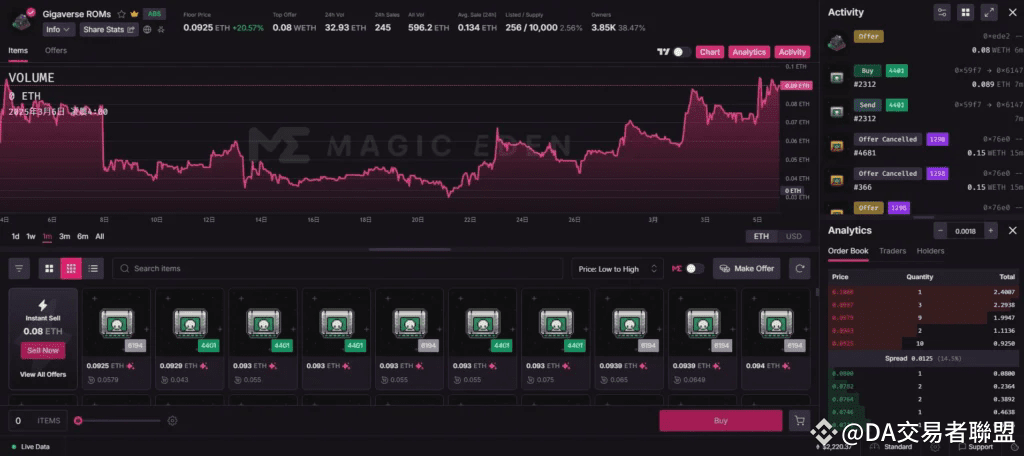Click the panel divider handle below the chart
This screenshot has width=1024, height=456.
(409, 250)
